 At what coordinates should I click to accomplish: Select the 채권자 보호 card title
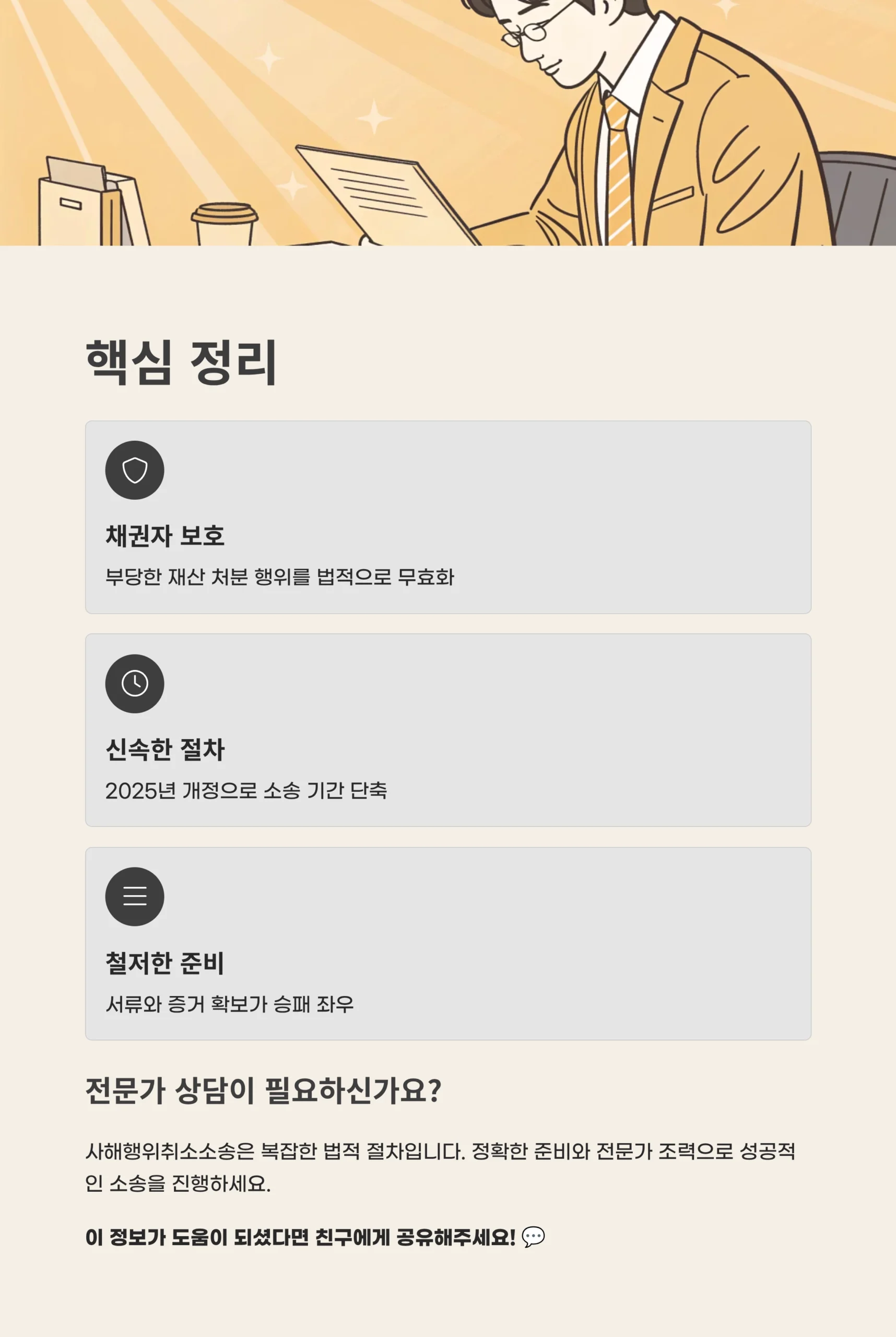pyautogui.click(x=164, y=536)
